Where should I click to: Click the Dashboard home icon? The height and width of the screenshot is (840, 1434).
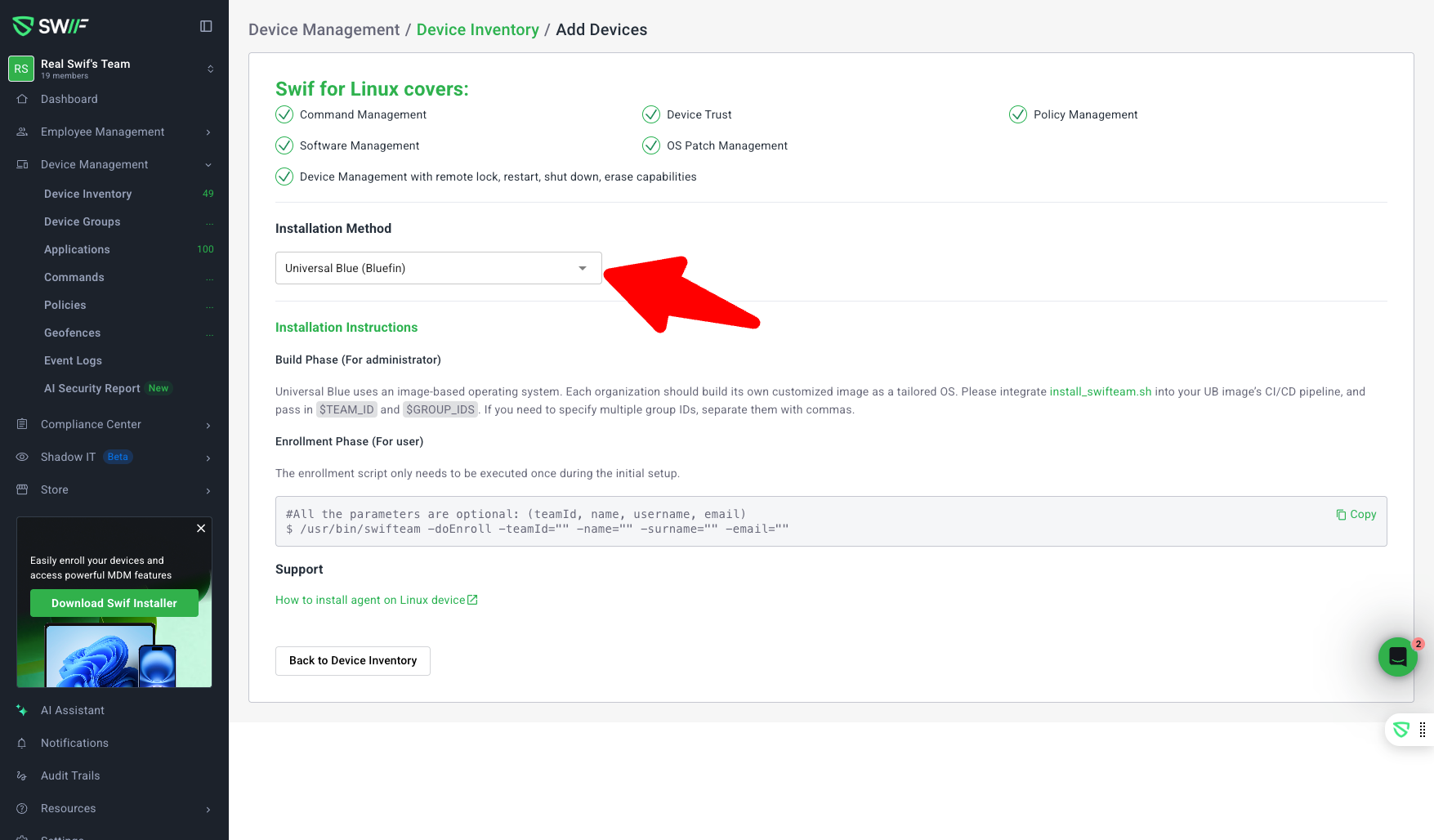[x=22, y=99]
